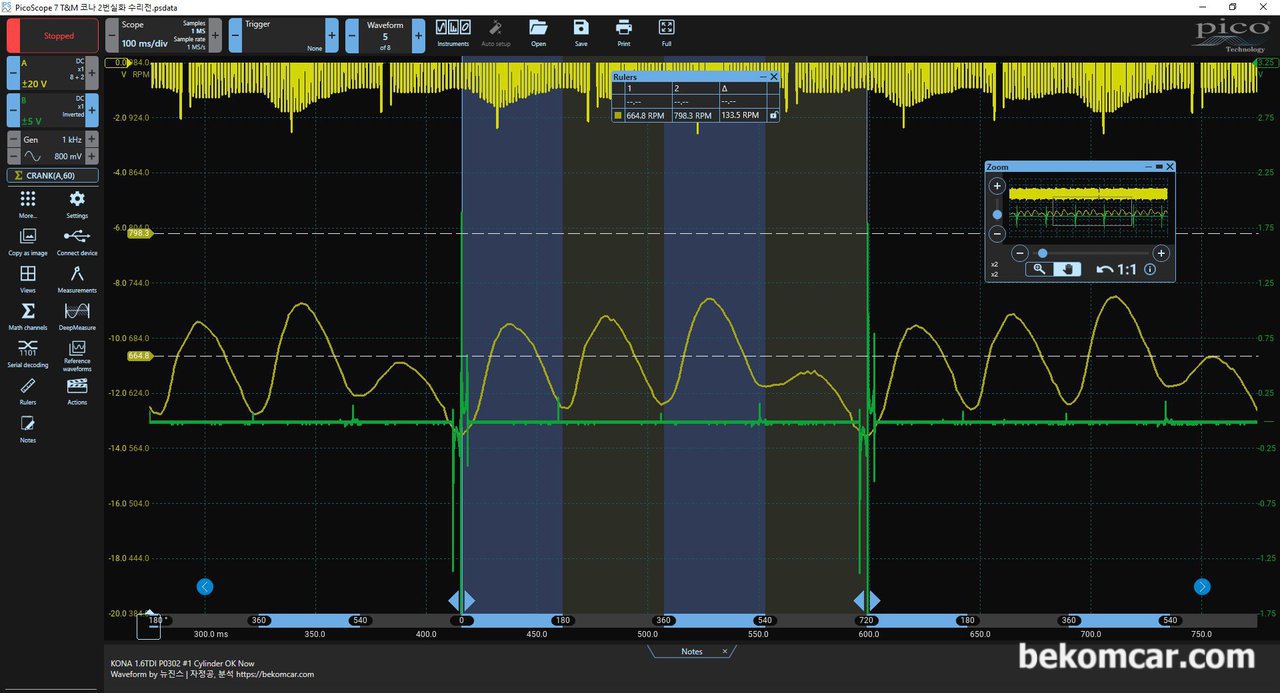Zoom in horizontally in Zoom panel

click(1160, 253)
